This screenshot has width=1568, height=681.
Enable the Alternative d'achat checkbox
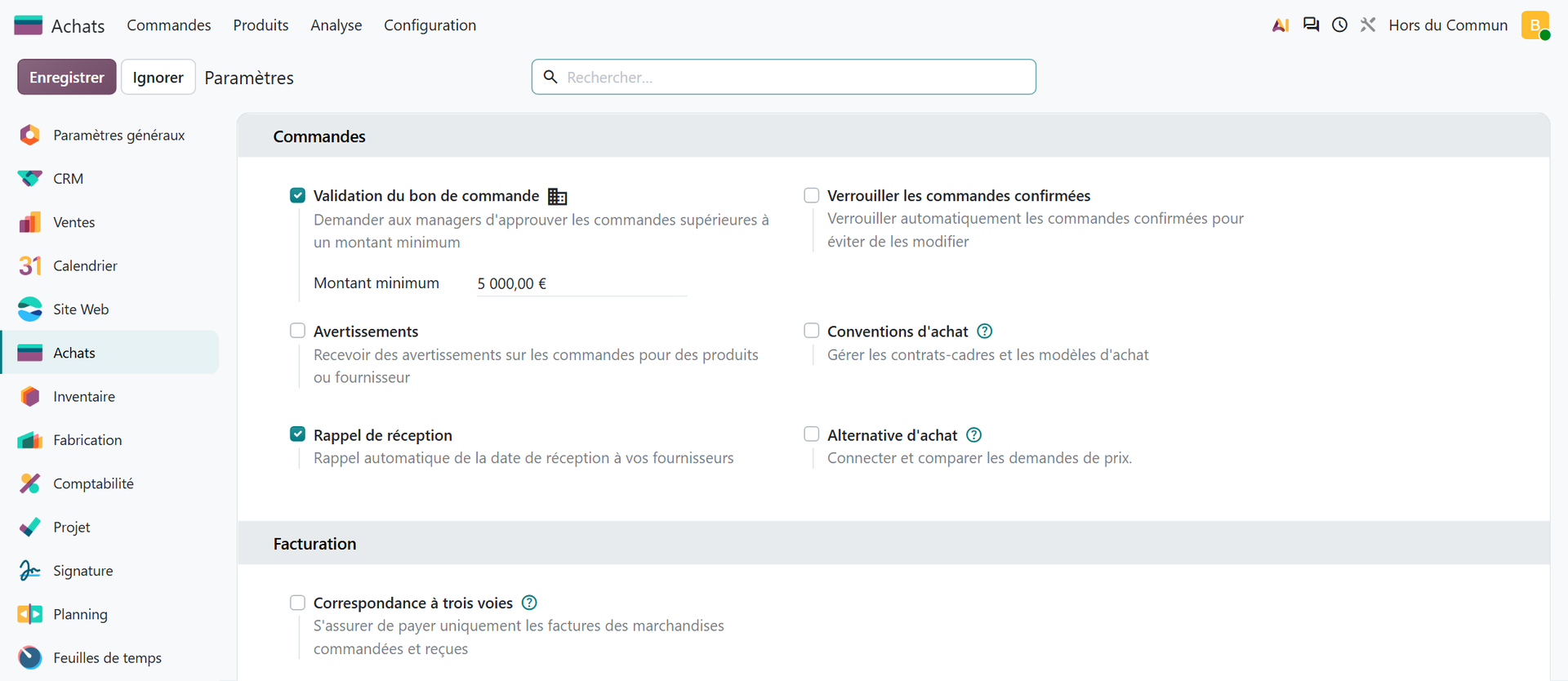pyautogui.click(x=811, y=434)
